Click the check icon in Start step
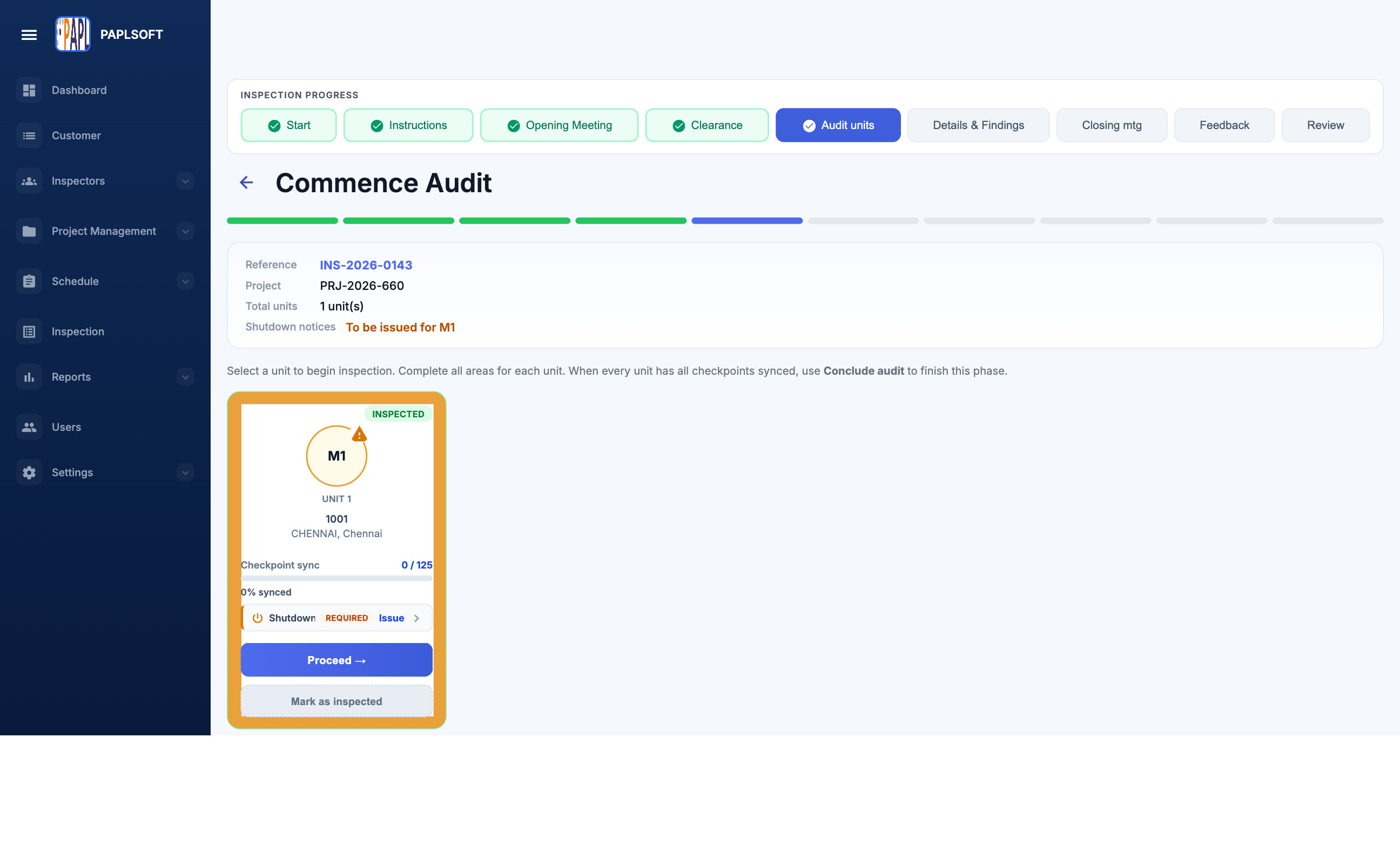This screenshot has height=859, width=1400. [274, 126]
